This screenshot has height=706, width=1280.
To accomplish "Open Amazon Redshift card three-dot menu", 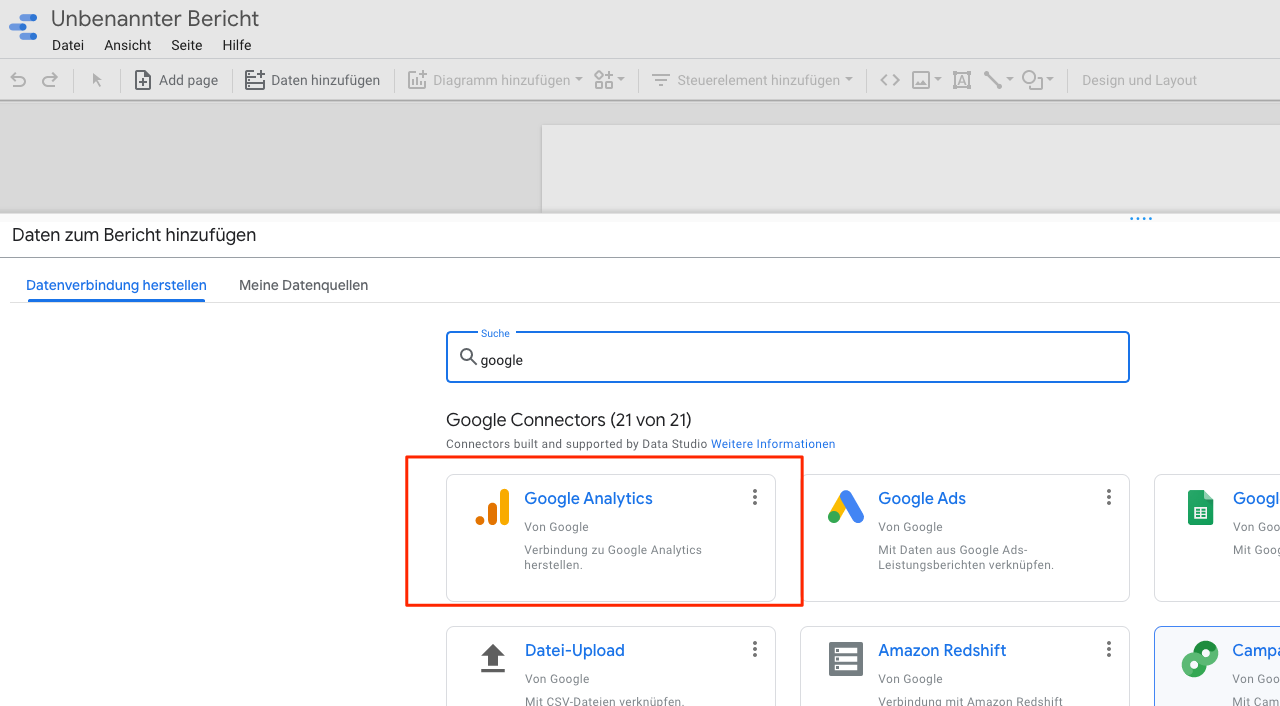I will pyautogui.click(x=1109, y=649).
